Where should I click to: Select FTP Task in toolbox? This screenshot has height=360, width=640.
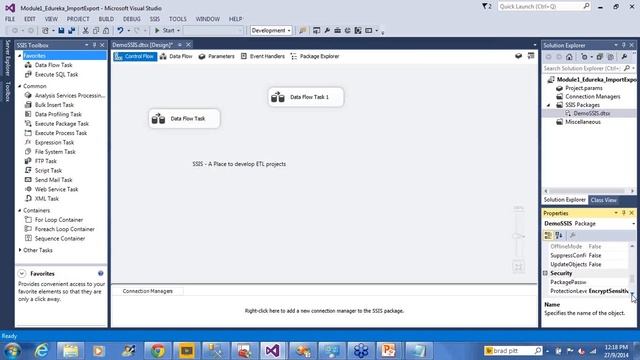coord(45,161)
